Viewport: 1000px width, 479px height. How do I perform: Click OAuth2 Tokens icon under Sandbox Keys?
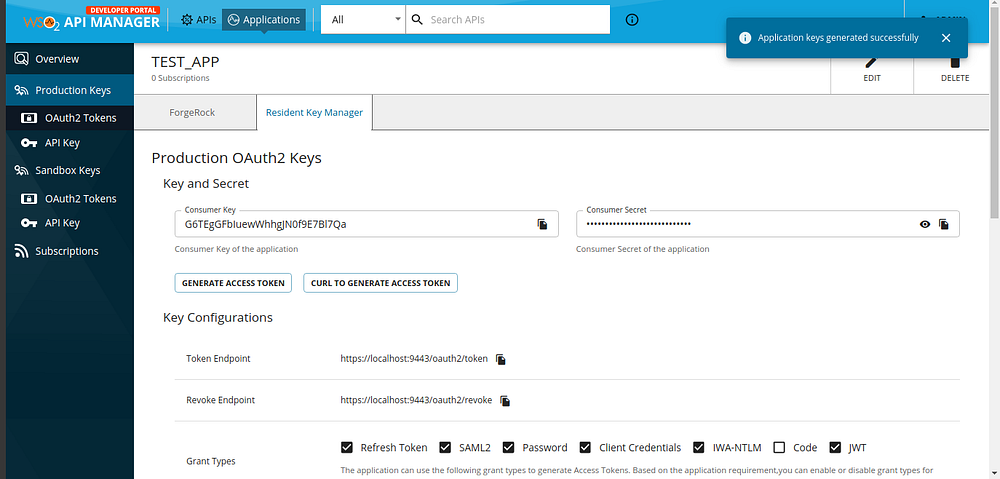[29, 198]
